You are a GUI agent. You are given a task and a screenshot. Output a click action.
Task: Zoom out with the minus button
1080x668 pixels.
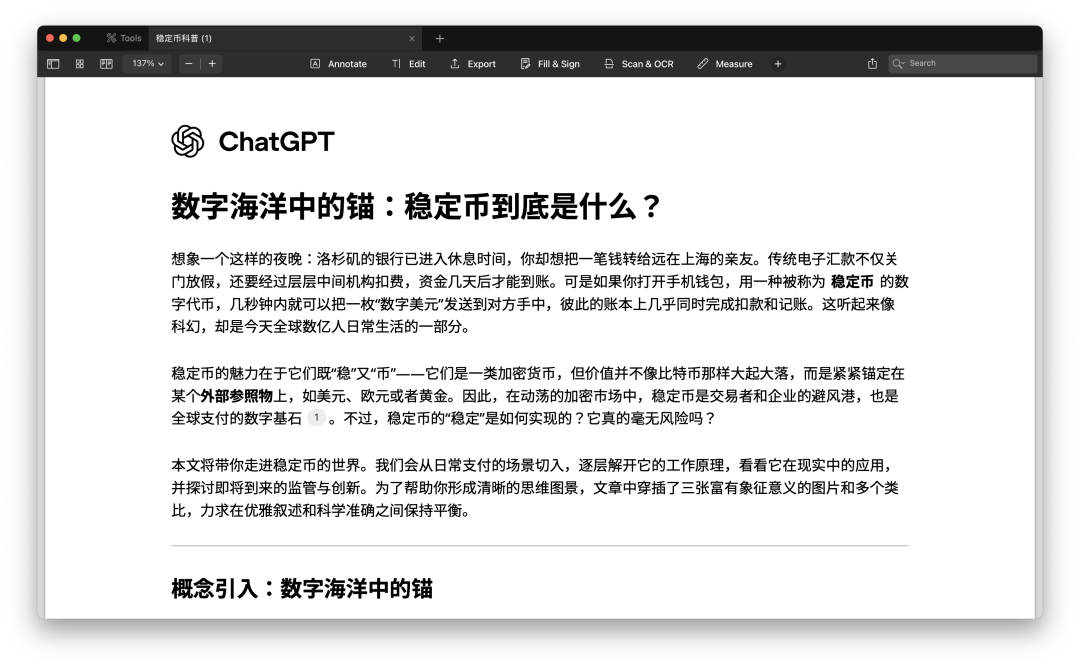(x=189, y=63)
